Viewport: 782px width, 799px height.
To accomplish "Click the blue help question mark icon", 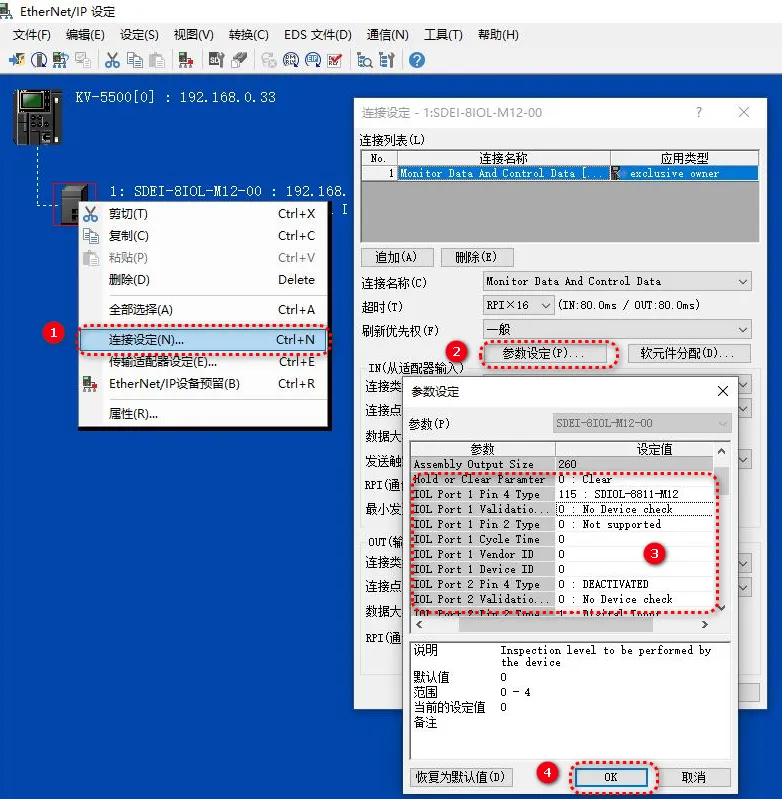I will pos(416,60).
